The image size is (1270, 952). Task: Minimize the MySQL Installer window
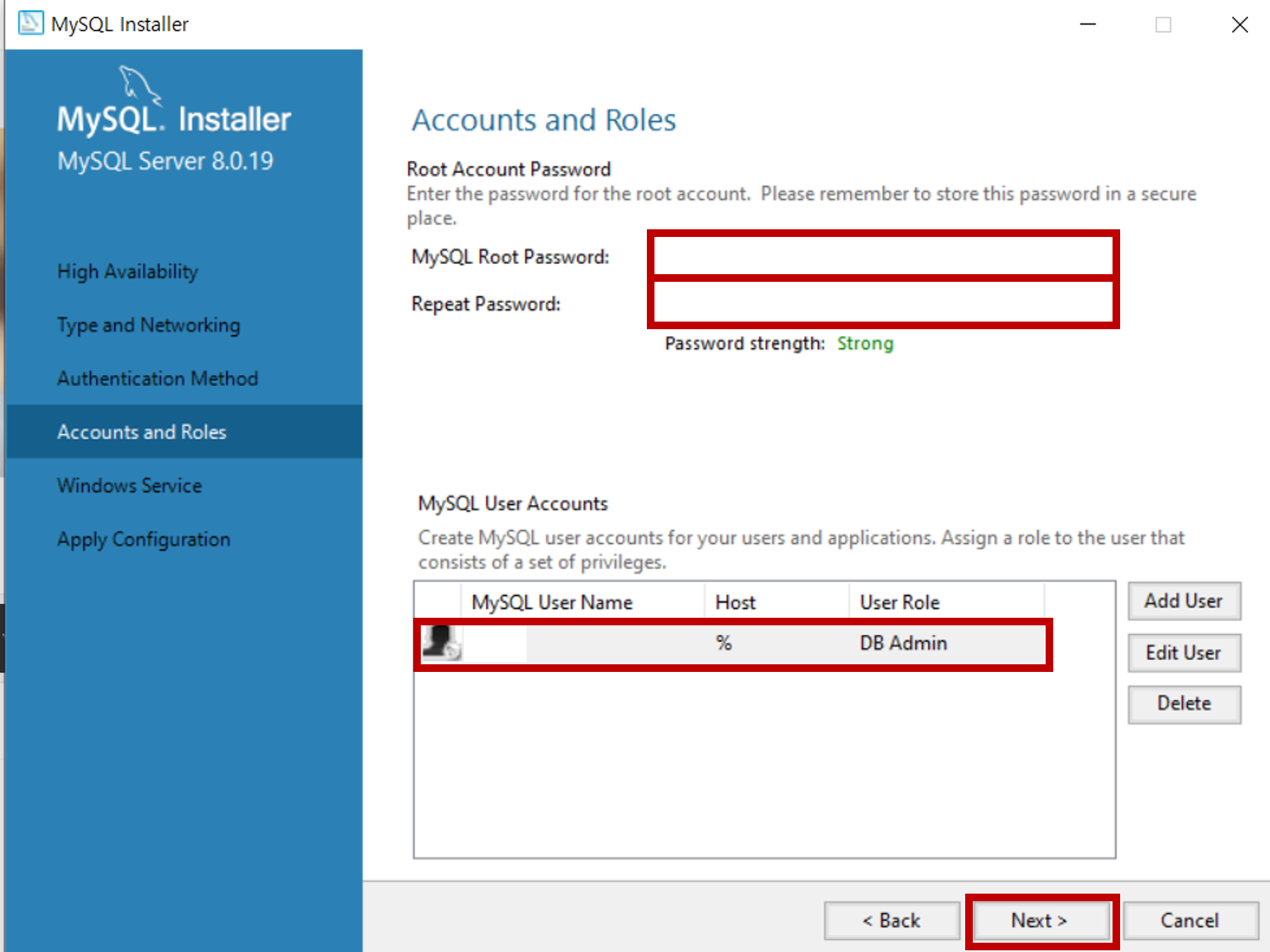click(1088, 25)
